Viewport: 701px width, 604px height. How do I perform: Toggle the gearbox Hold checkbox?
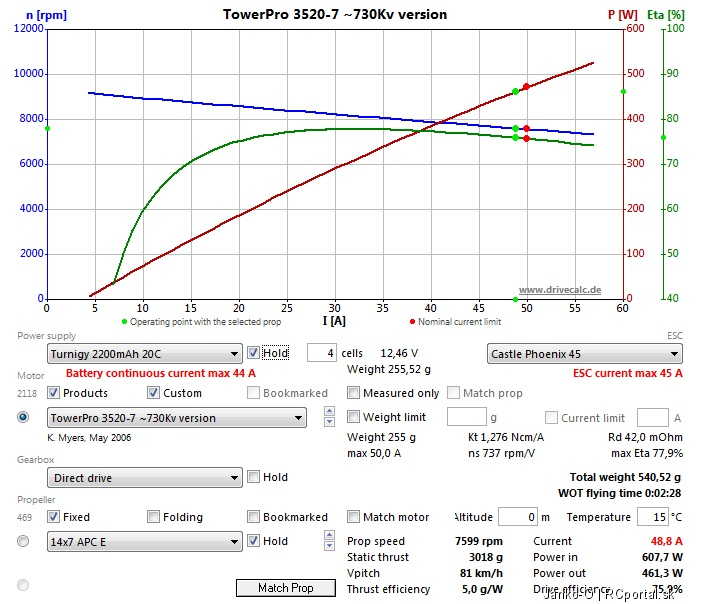[x=253, y=477]
